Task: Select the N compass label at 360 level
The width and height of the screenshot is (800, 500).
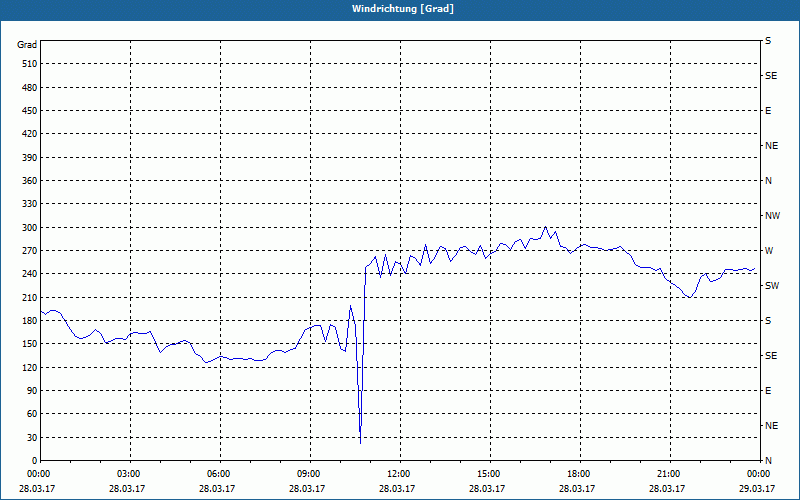Action: [x=769, y=181]
